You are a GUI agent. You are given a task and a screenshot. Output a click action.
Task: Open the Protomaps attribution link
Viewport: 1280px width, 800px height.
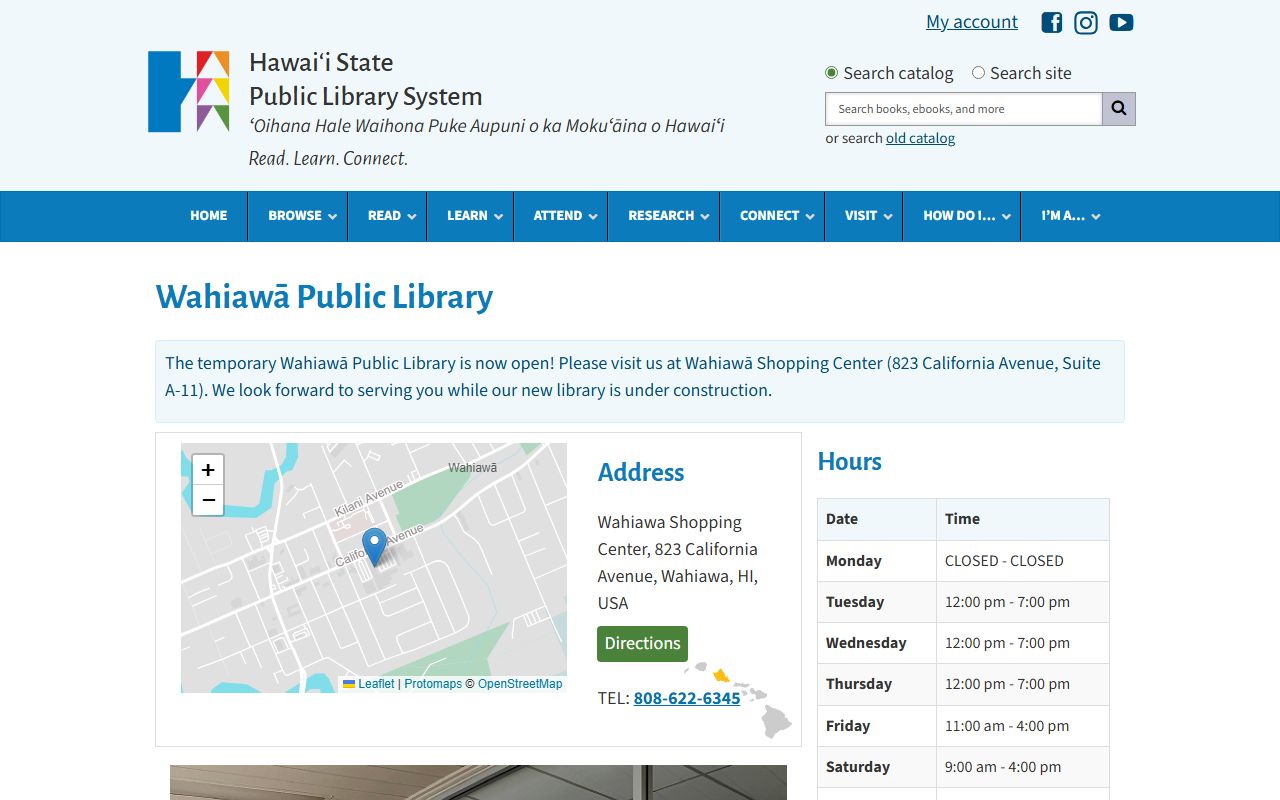point(433,684)
